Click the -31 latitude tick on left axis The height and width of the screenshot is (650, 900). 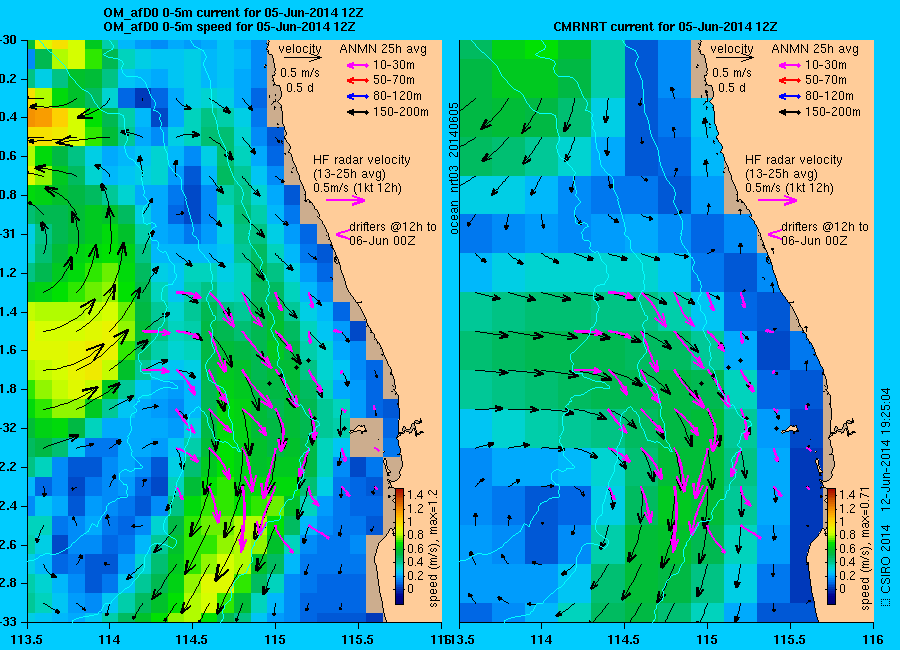tap(8, 234)
